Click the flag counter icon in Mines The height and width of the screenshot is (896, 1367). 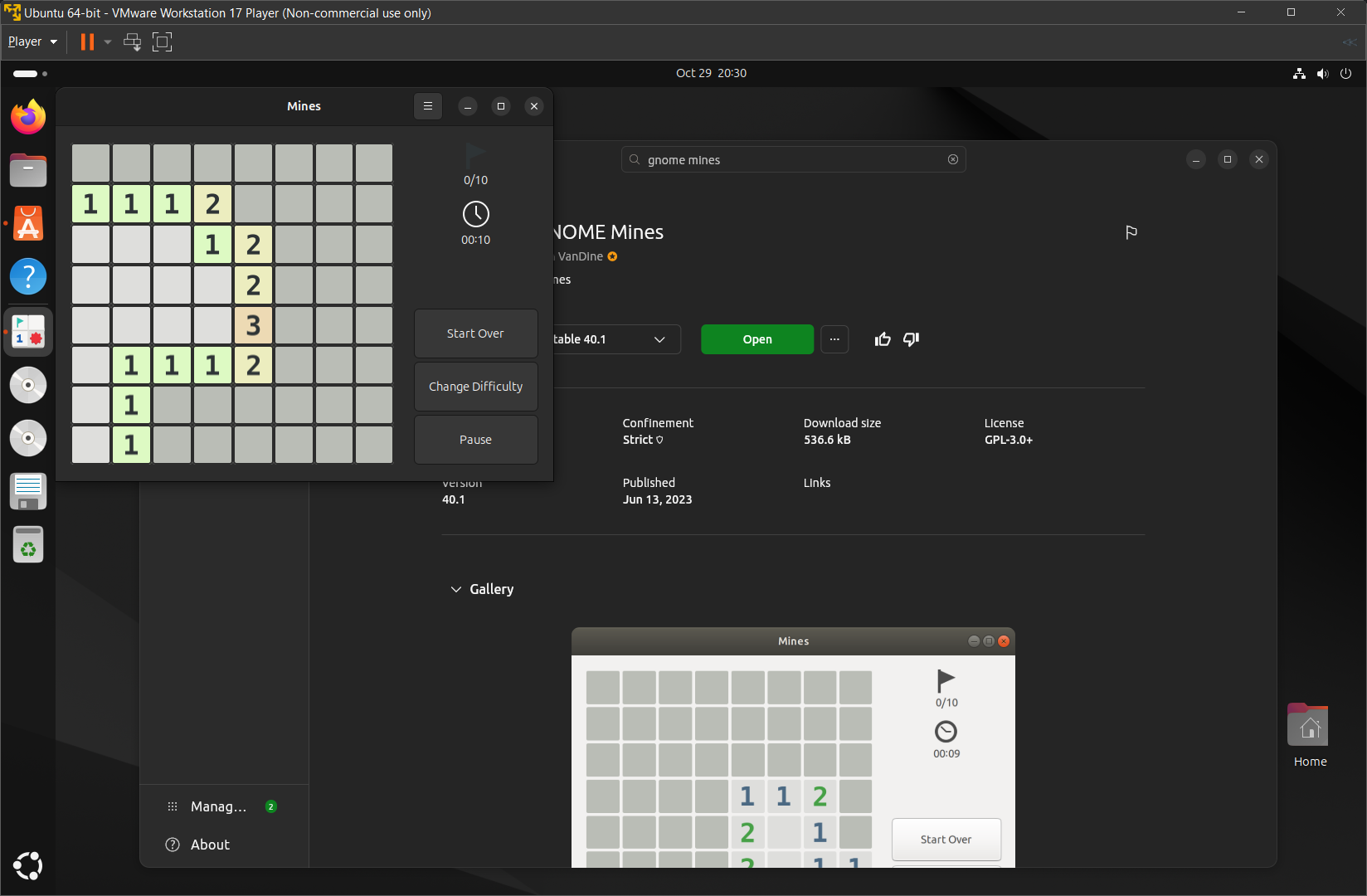475,155
